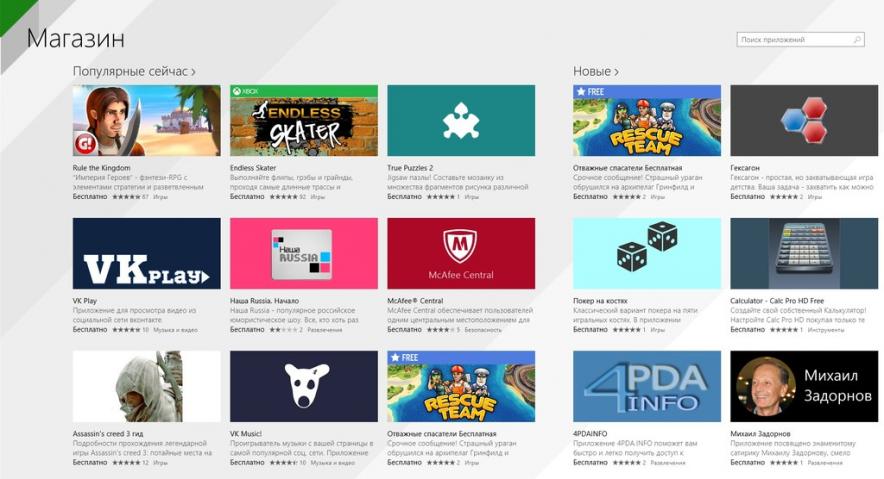Click the Михаил Задорнов description text

pos(793,448)
